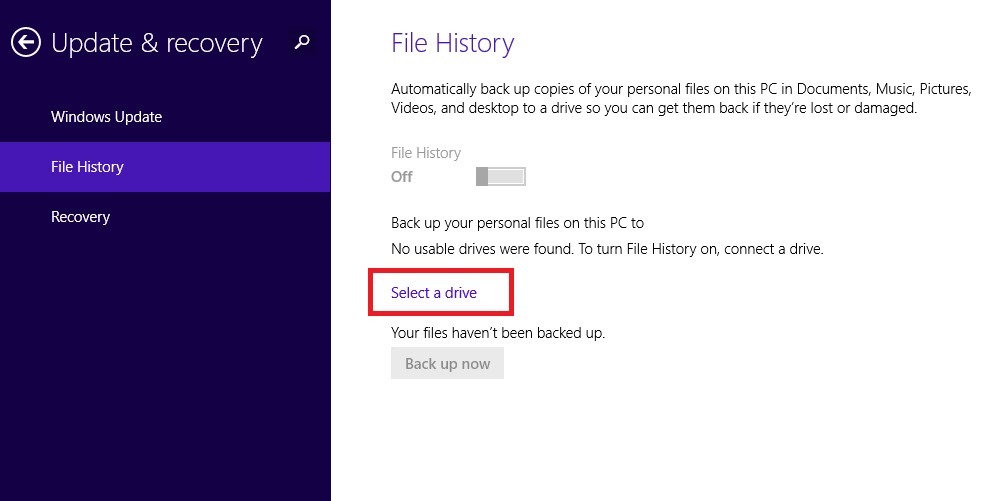Viewport: 991px width, 501px height.
Task: Click the File History page heading
Action: pyautogui.click(x=453, y=43)
